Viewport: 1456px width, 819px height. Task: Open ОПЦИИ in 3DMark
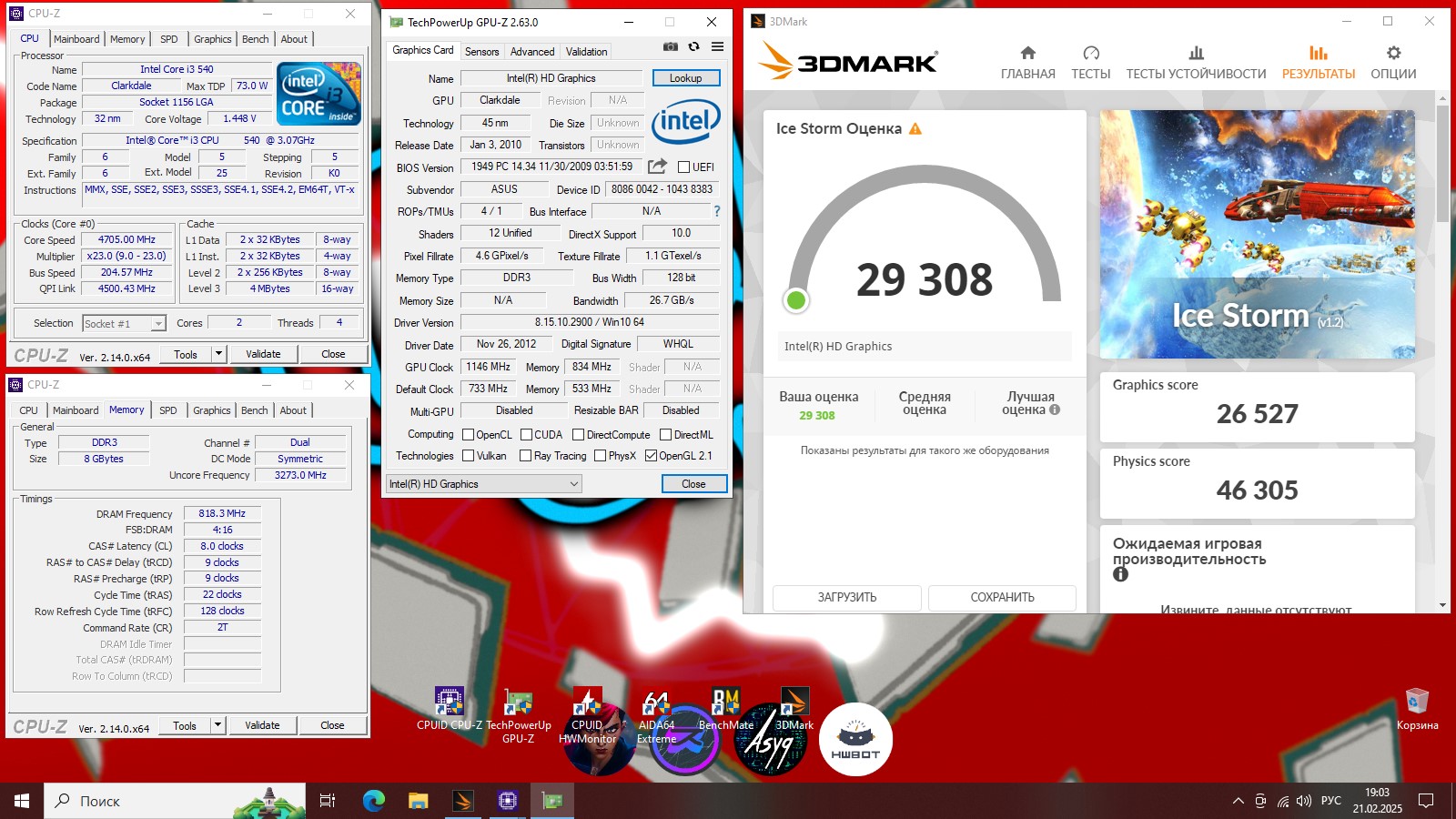pyautogui.click(x=1393, y=62)
